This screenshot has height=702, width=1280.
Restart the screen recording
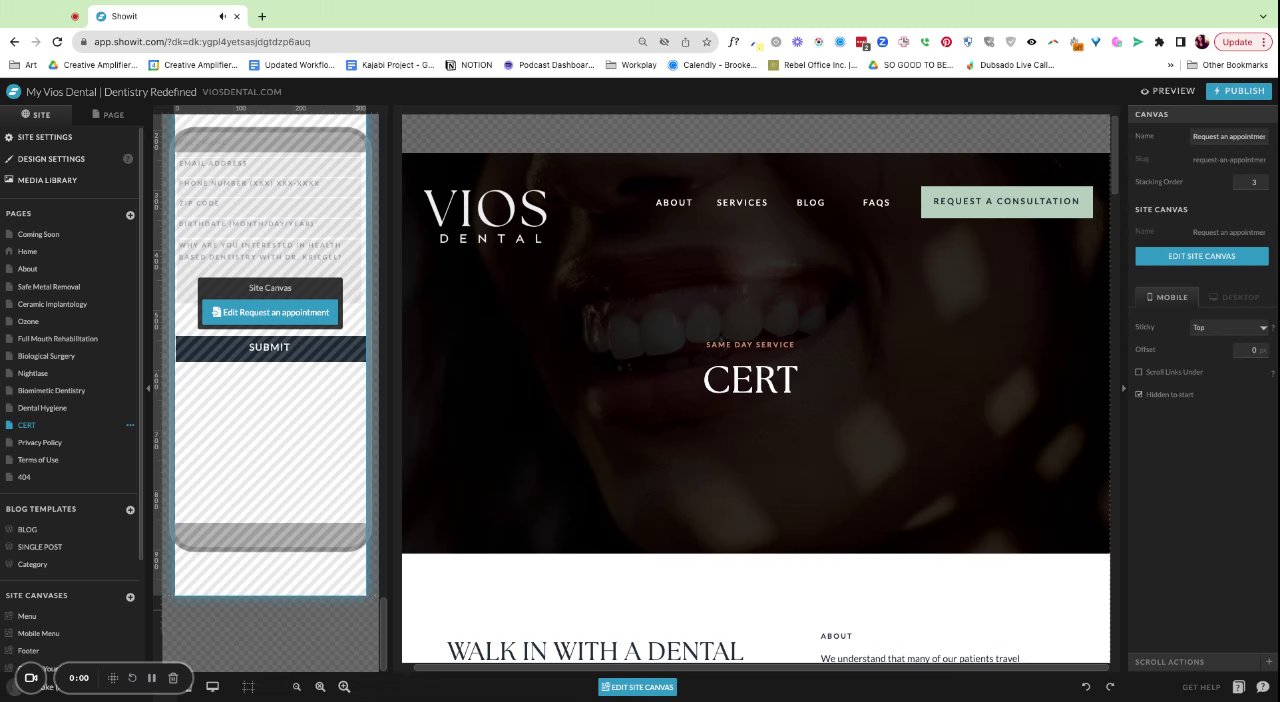(x=132, y=678)
